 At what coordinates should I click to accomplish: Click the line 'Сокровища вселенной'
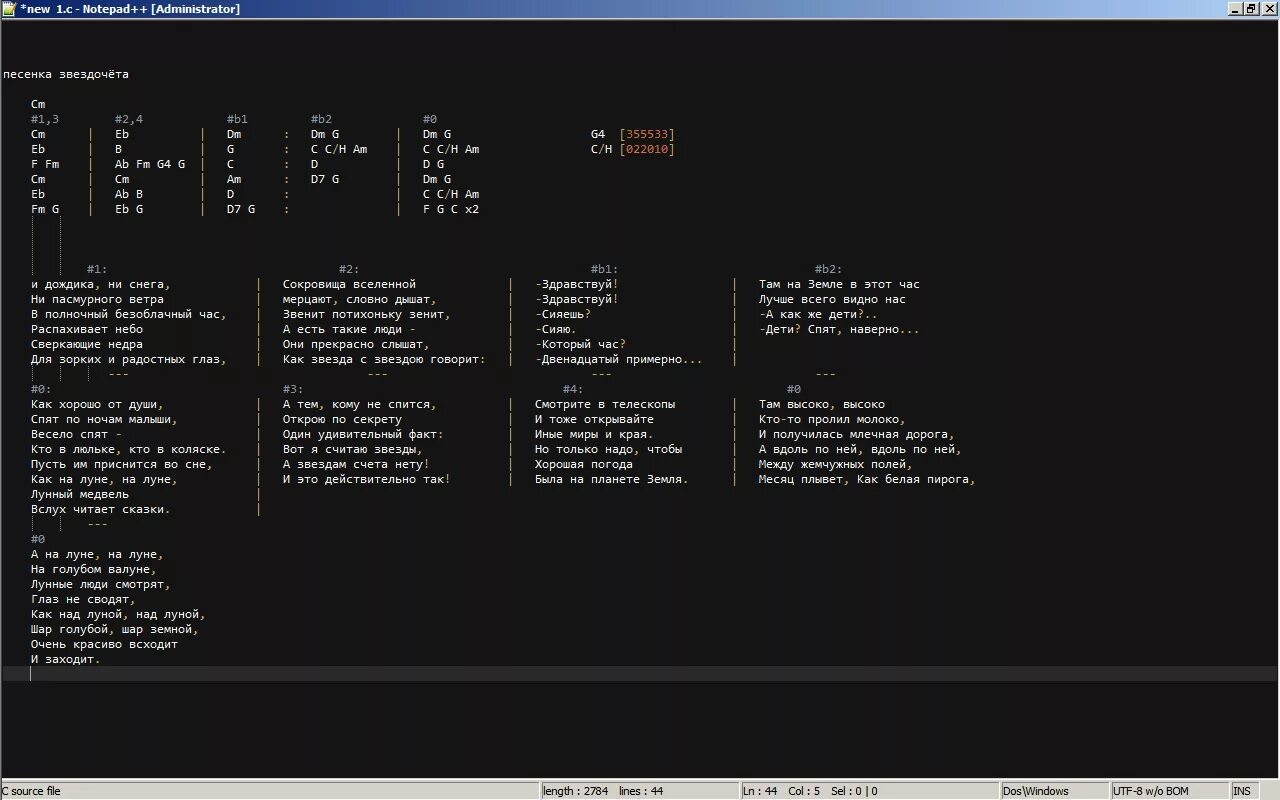[x=349, y=284]
